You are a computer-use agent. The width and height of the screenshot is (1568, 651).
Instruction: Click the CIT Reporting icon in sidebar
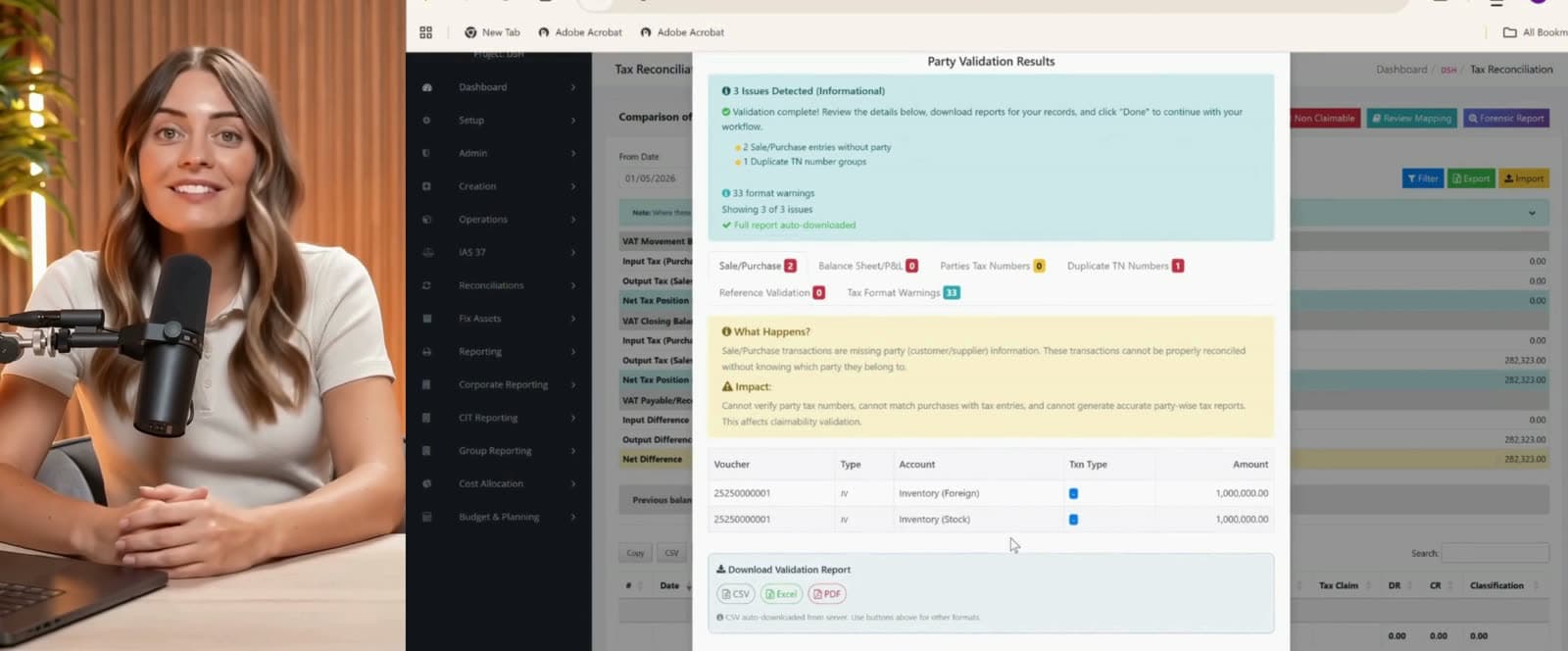coord(426,418)
